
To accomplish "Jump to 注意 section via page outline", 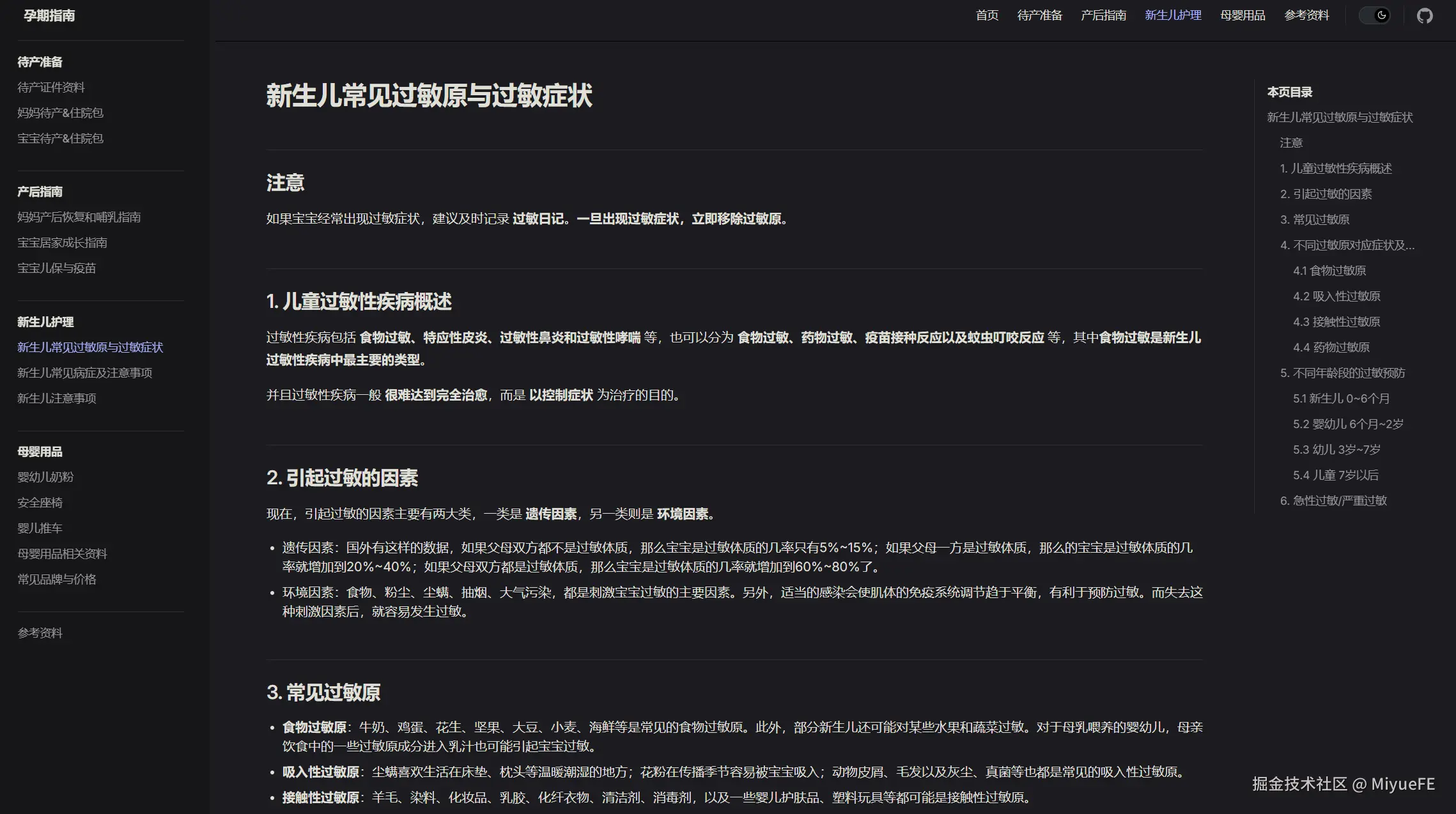I will 1292,142.
